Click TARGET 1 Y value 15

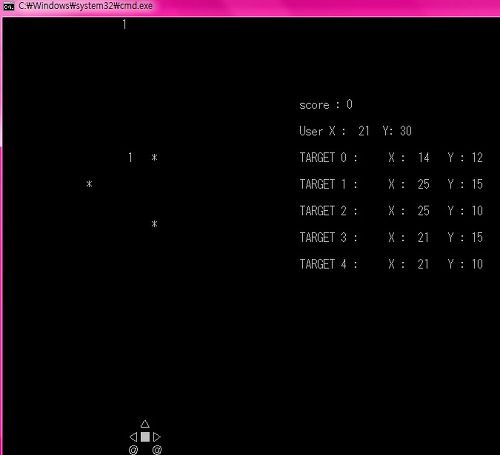(477, 184)
